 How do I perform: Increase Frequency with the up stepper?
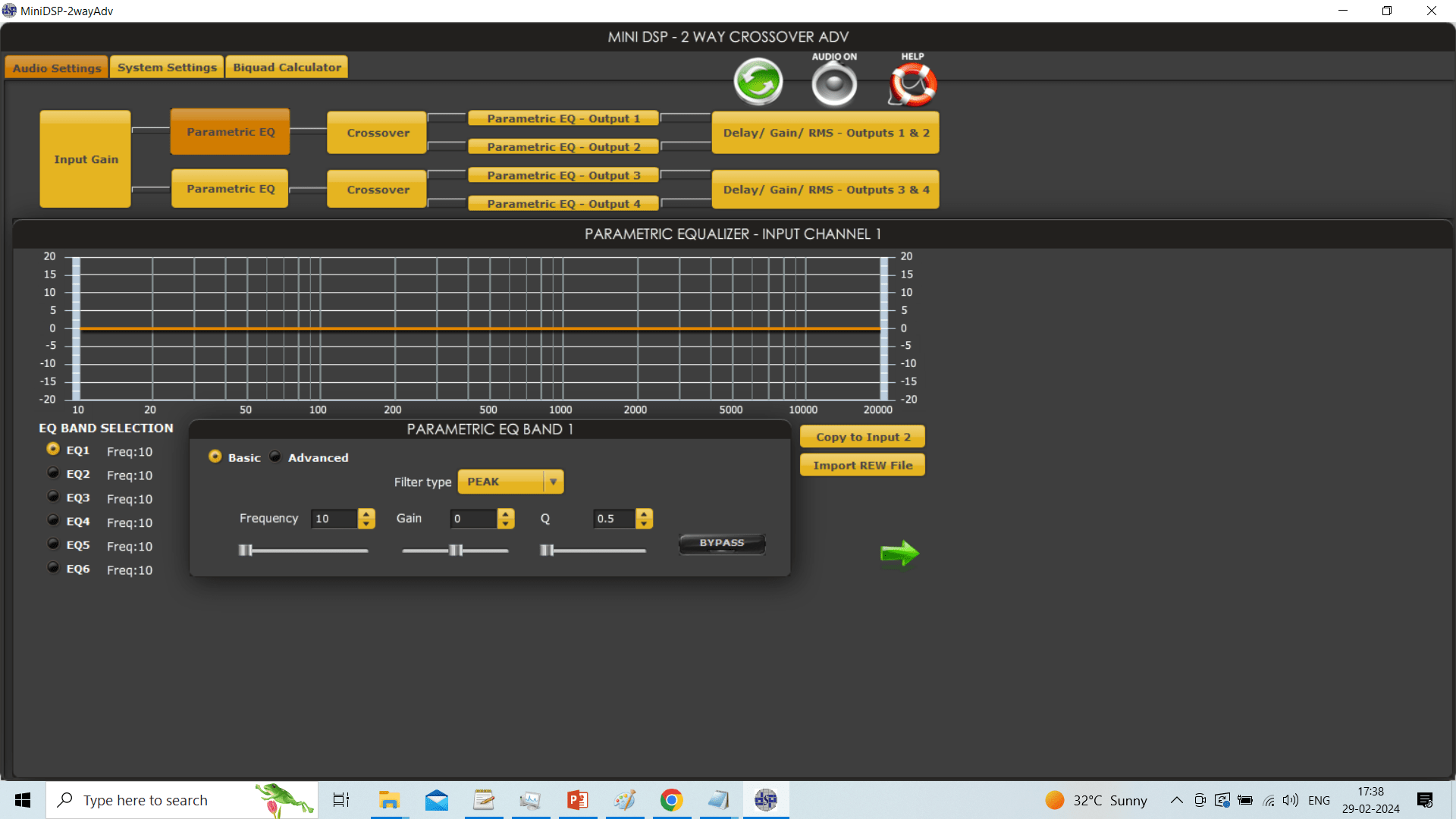point(366,513)
